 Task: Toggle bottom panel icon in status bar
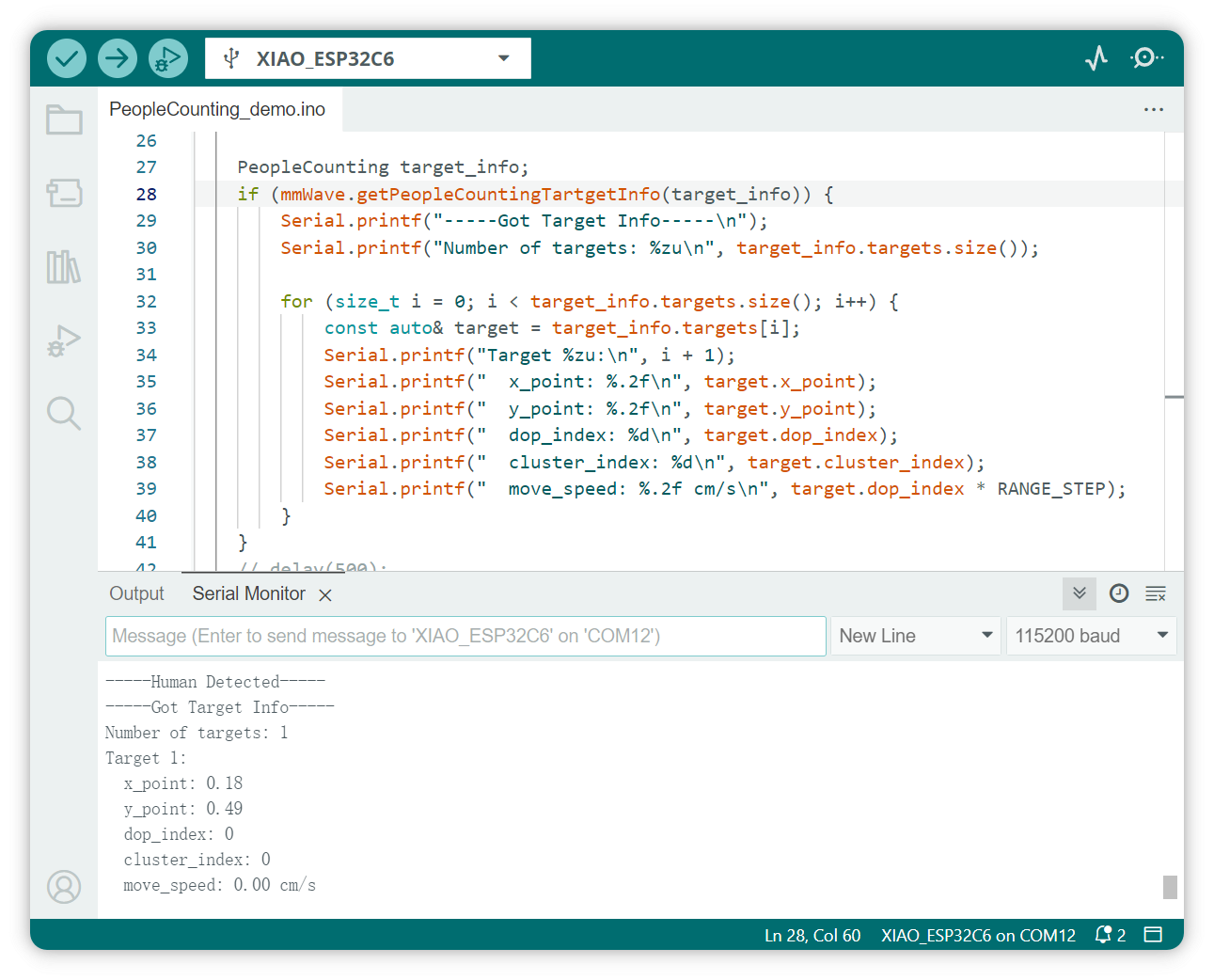click(1153, 935)
